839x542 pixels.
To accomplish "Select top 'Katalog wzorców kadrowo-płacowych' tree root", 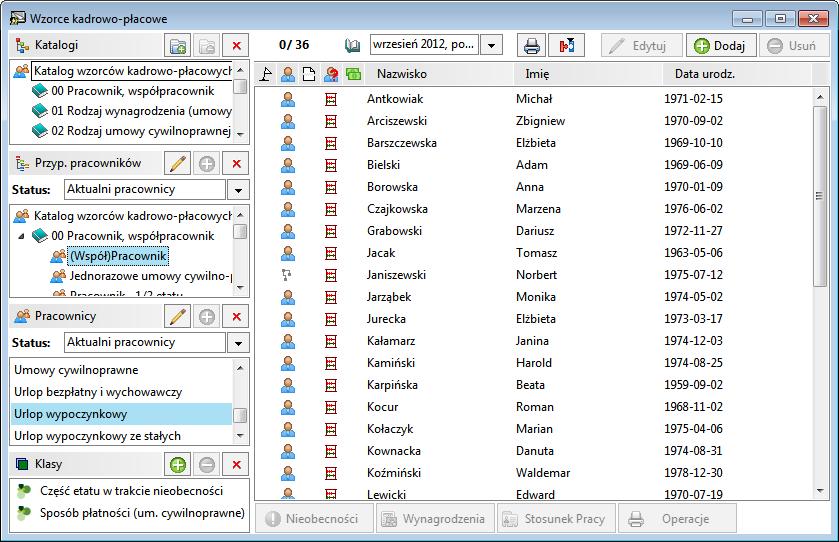I will [x=133, y=71].
